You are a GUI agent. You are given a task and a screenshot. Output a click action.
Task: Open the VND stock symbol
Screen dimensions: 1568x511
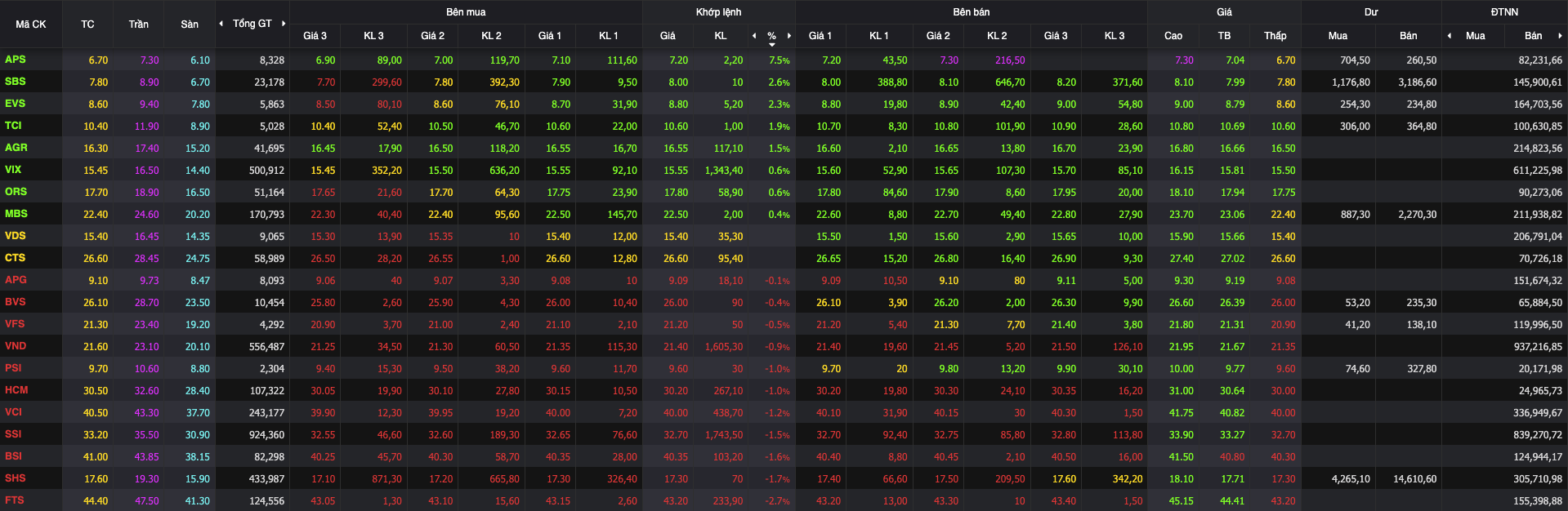pos(16,346)
